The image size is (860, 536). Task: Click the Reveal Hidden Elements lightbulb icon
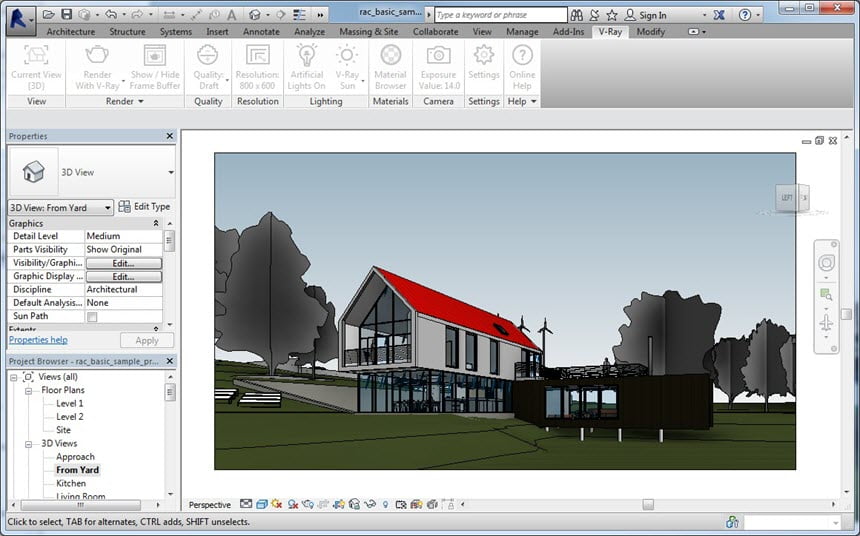click(x=385, y=504)
